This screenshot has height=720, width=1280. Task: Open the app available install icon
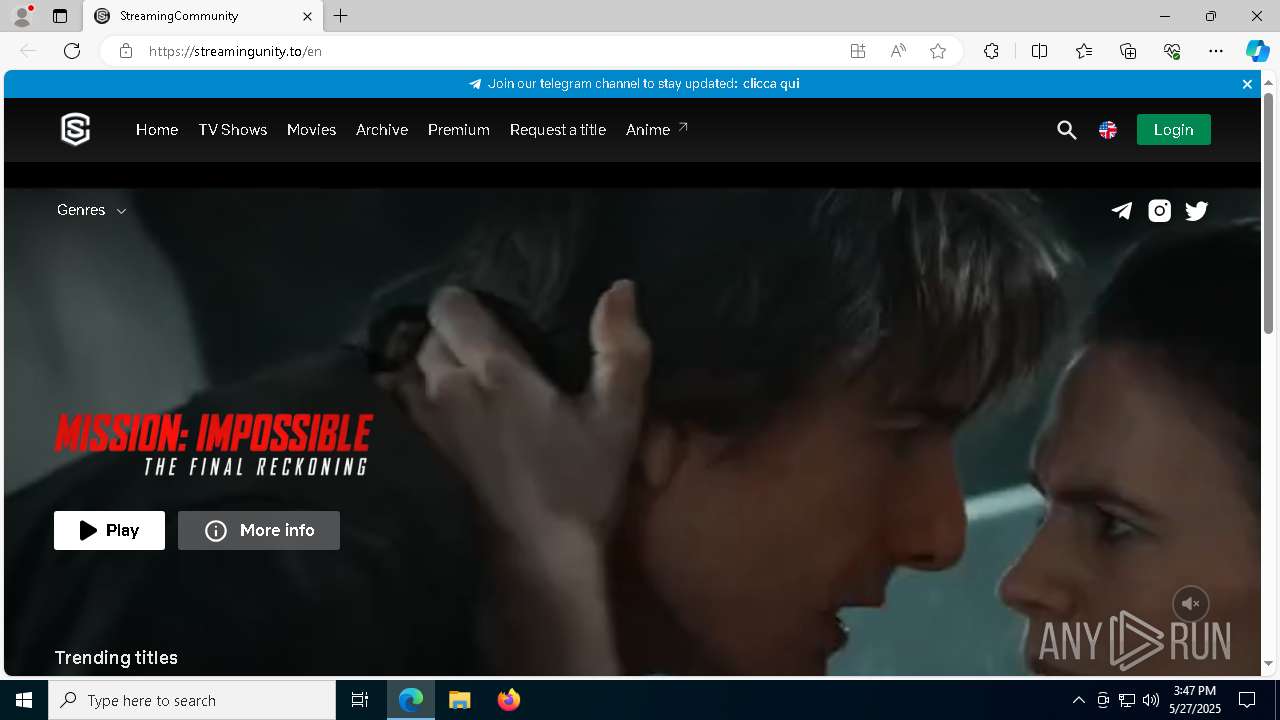coord(858,51)
